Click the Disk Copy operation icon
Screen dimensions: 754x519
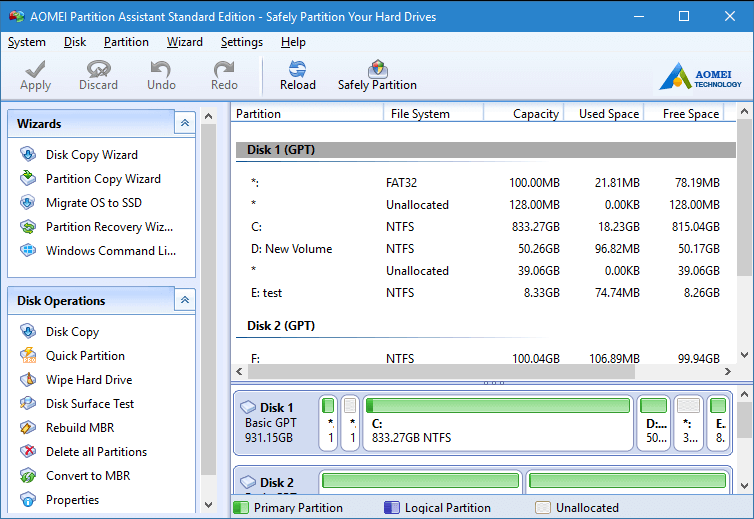28,331
